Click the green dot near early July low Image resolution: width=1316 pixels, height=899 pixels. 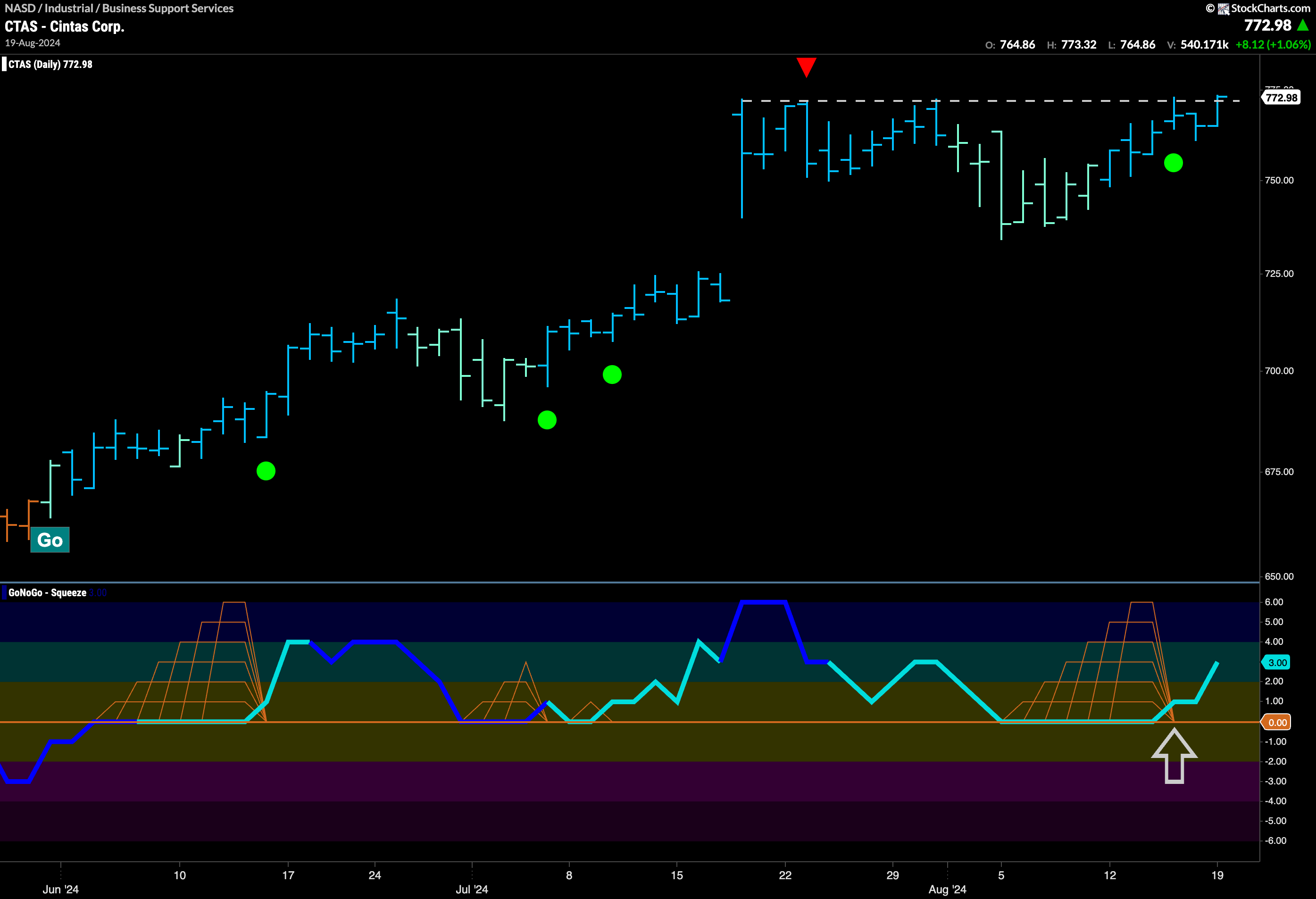click(547, 420)
